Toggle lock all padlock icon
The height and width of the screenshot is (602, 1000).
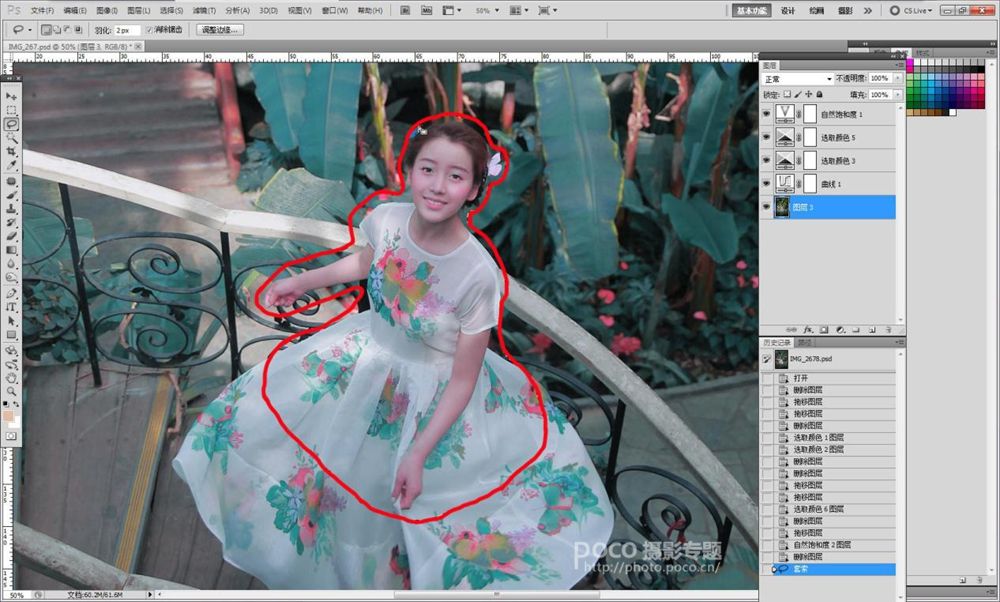[820, 94]
